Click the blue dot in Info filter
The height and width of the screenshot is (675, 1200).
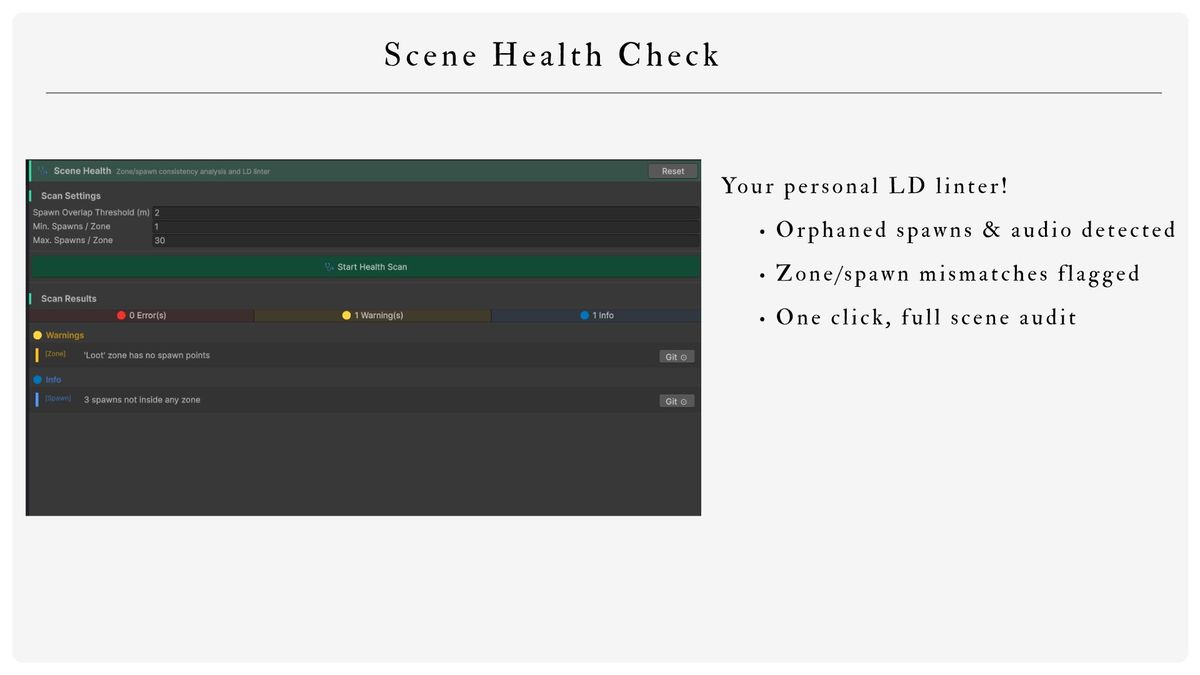[x=585, y=315]
